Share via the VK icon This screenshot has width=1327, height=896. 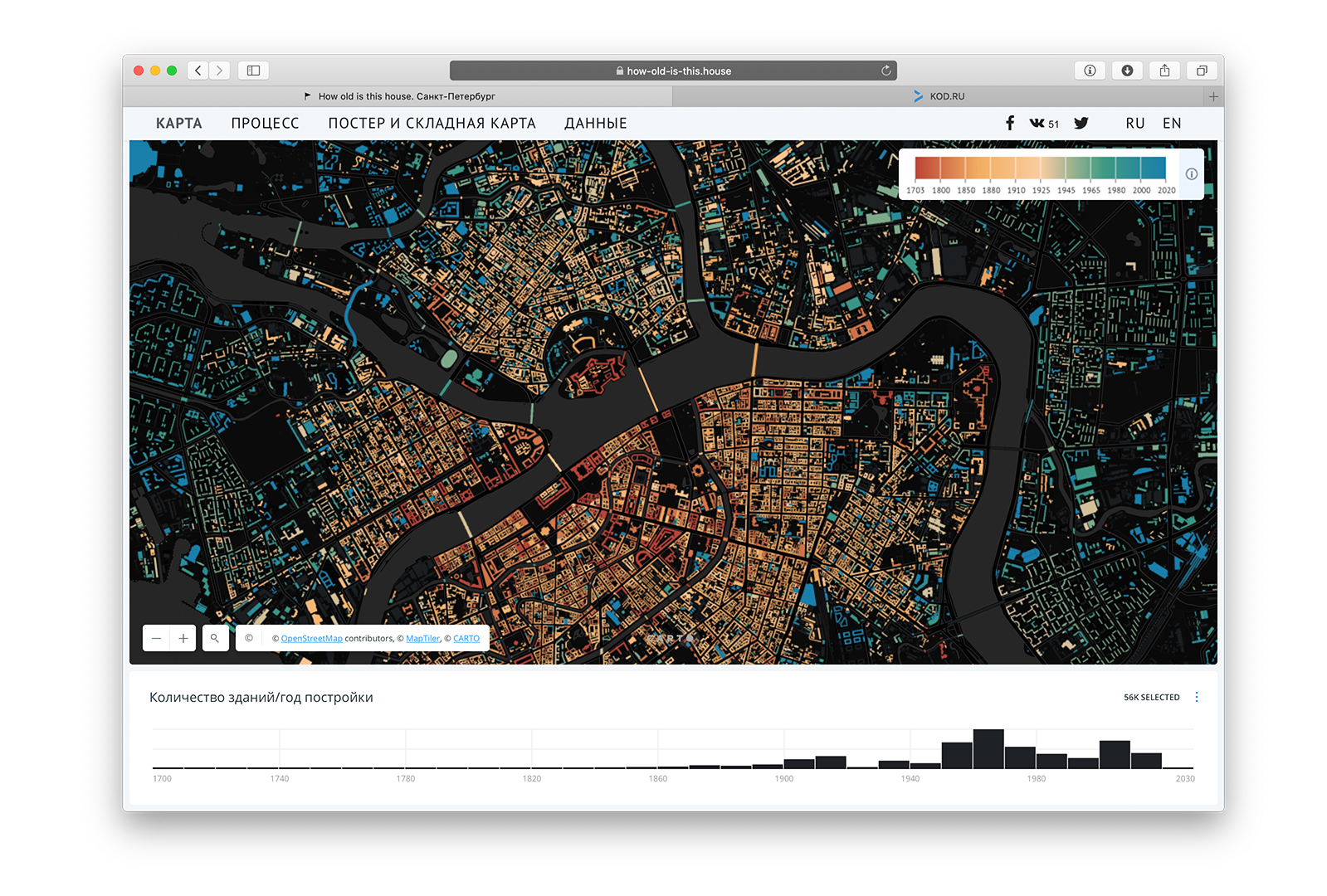tap(1037, 123)
